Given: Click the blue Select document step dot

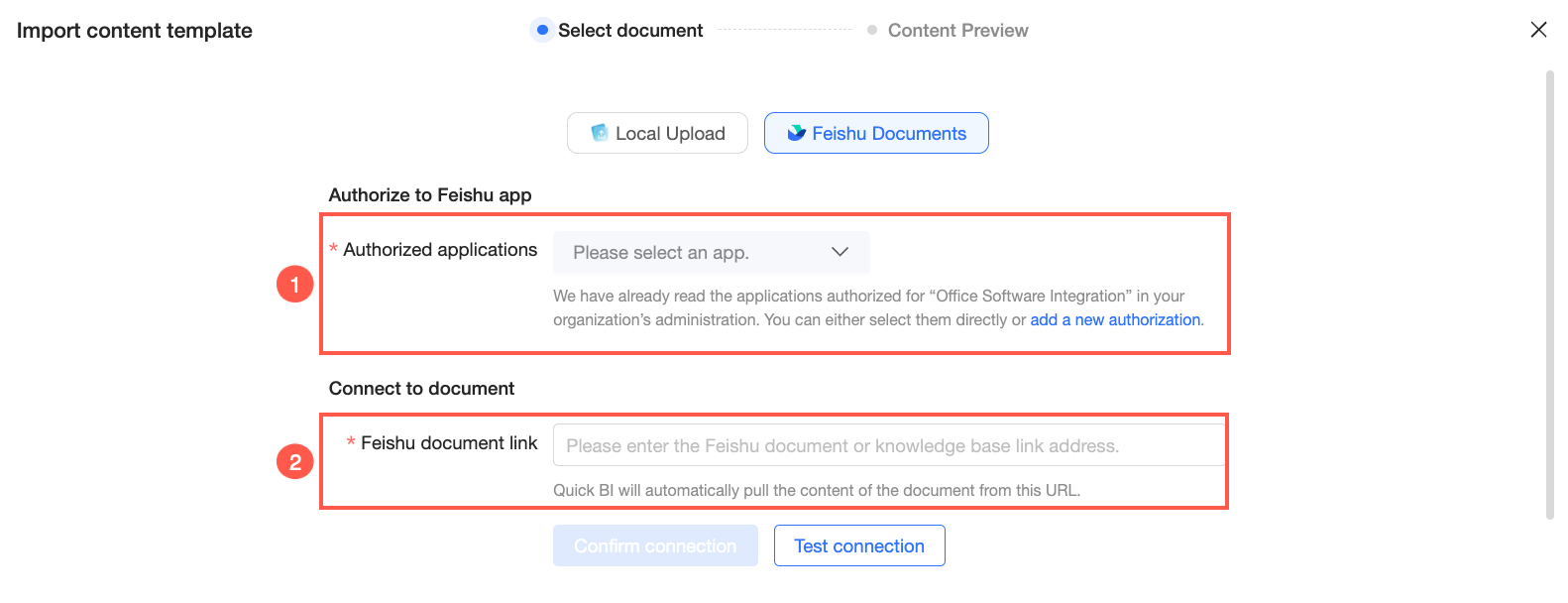Looking at the screenshot, I should click(x=541, y=30).
